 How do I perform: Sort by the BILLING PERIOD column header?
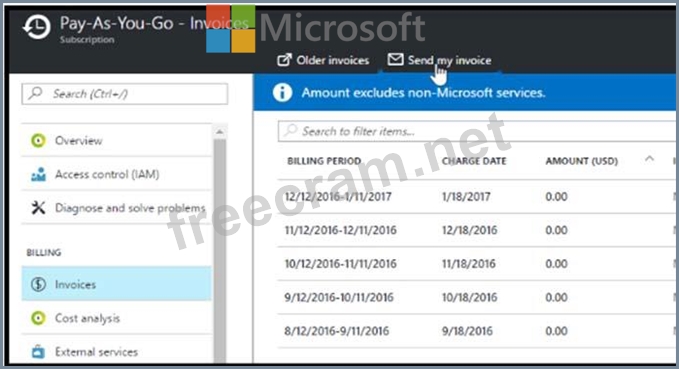(x=324, y=161)
